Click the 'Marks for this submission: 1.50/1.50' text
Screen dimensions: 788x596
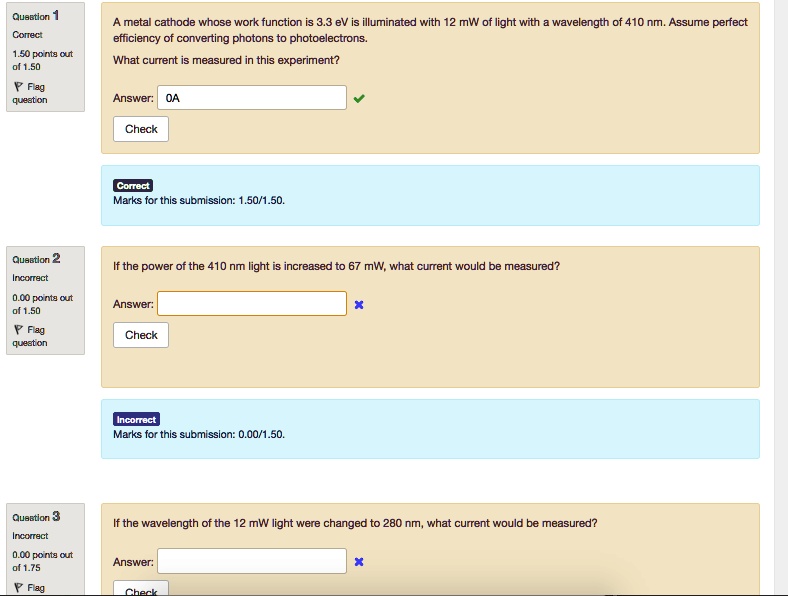click(x=199, y=200)
